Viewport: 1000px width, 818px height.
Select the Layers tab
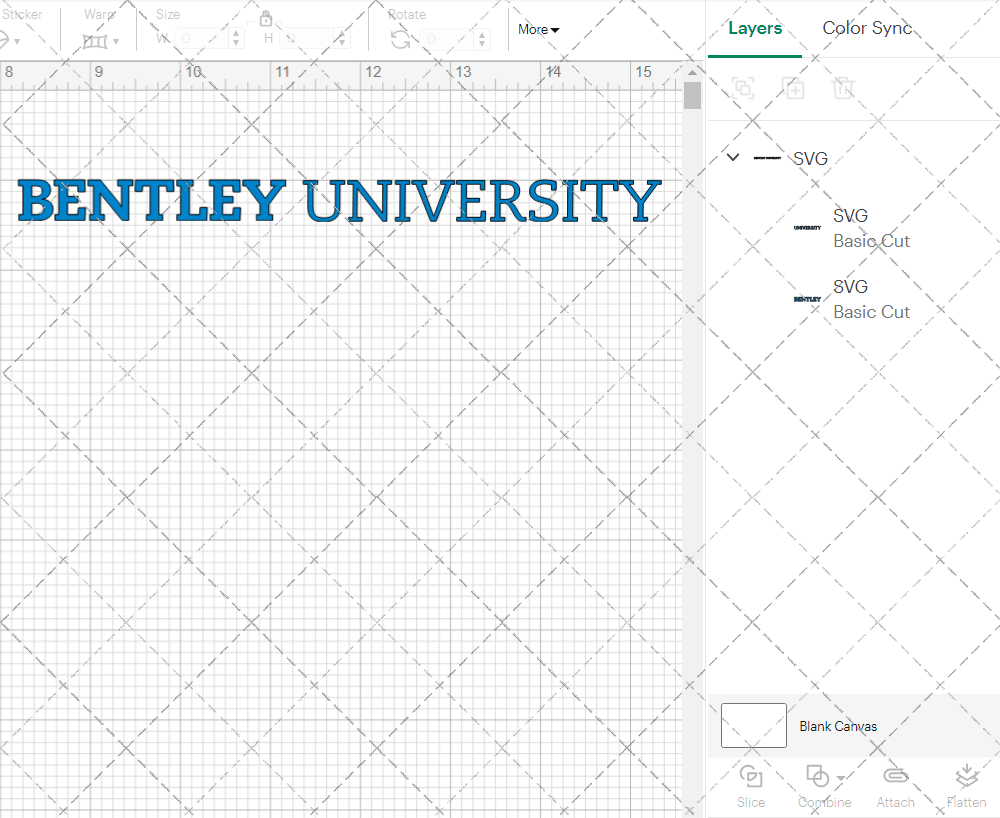coord(755,28)
